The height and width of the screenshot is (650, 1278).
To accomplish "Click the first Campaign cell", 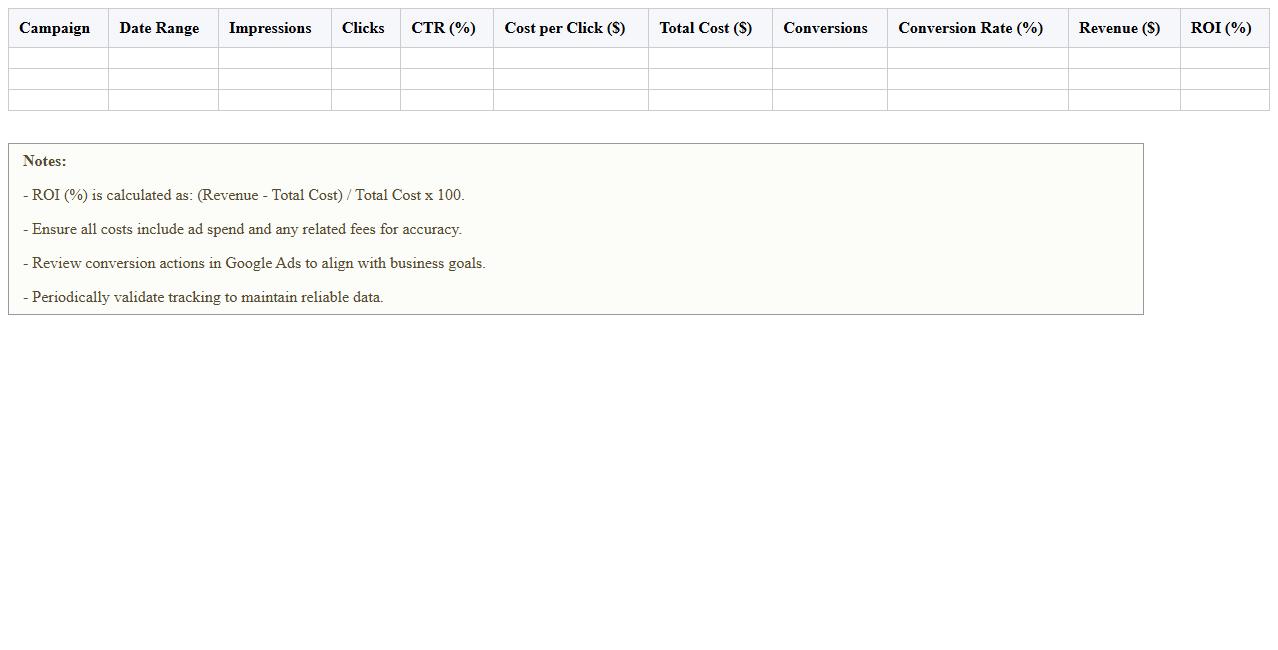I will (x=57, y=57).
